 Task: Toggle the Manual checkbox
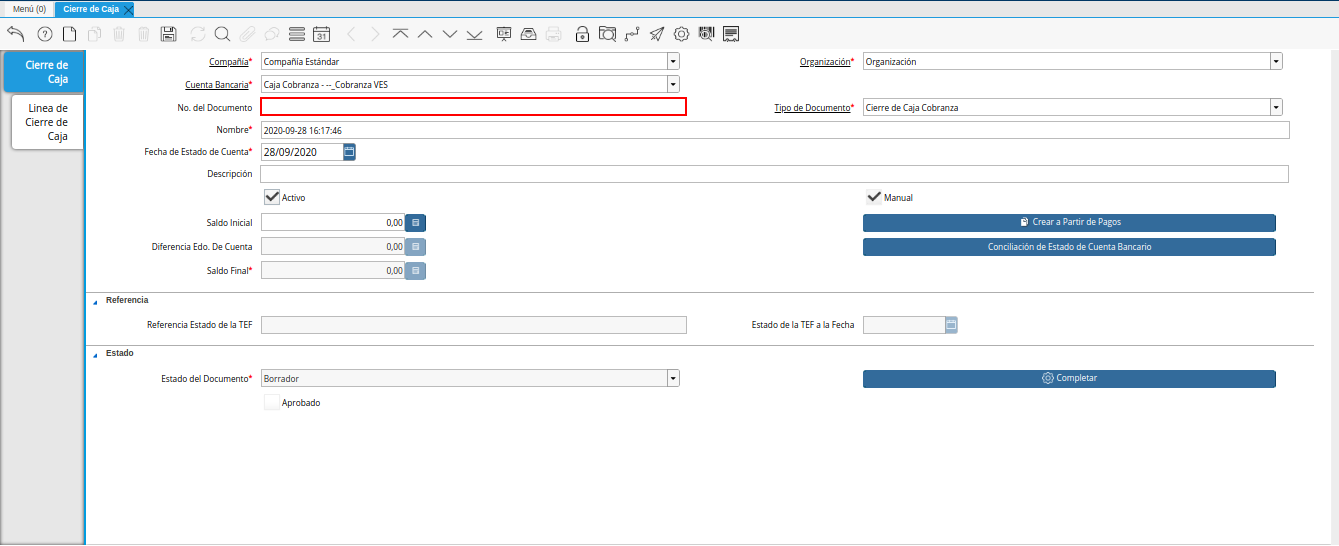(873, 197)
